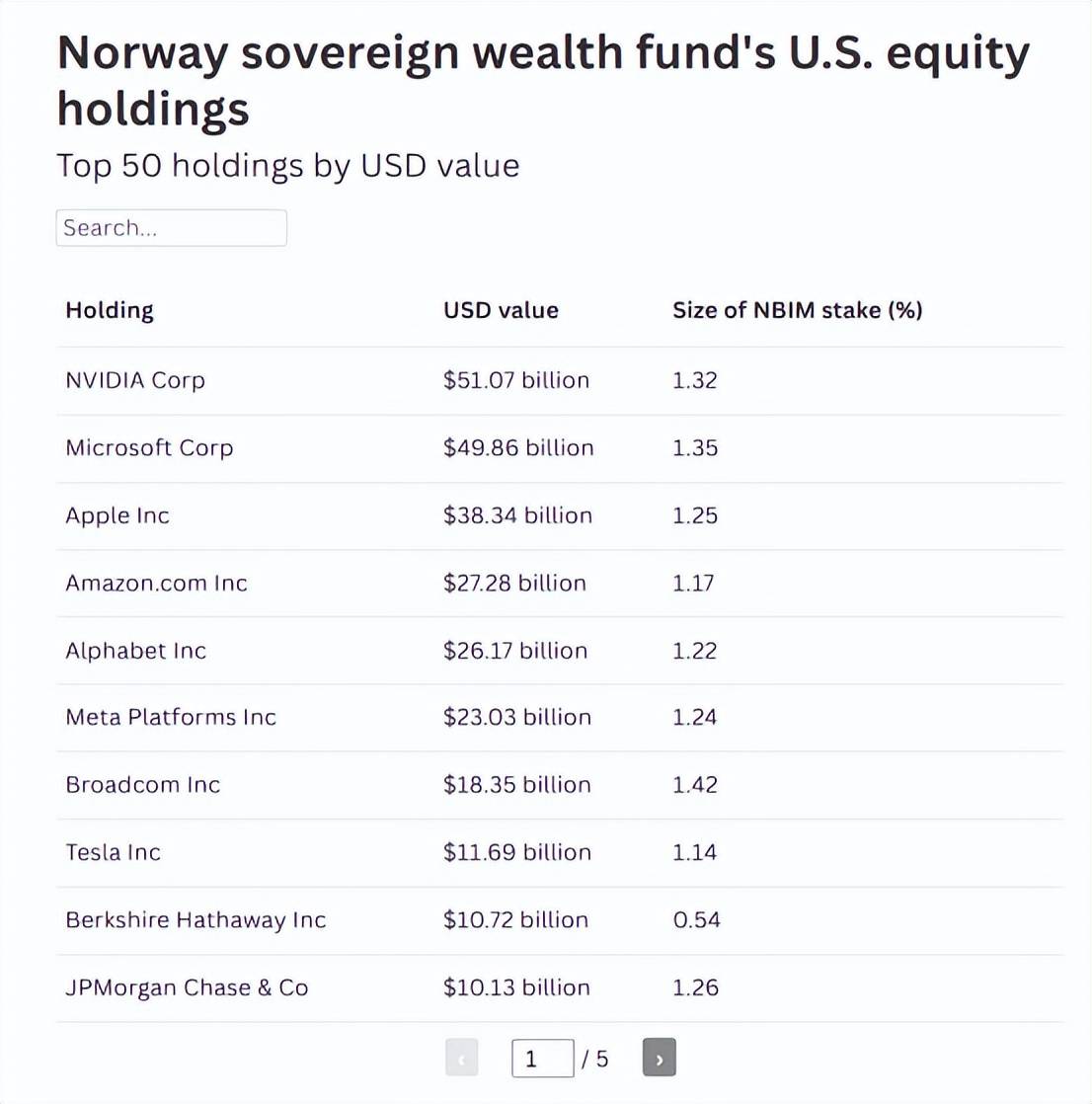This screenshot has height=1104, width=1092.
Task: Select the Alphabet Inc row
Action: pyautogui.click(x=135, y=651)
